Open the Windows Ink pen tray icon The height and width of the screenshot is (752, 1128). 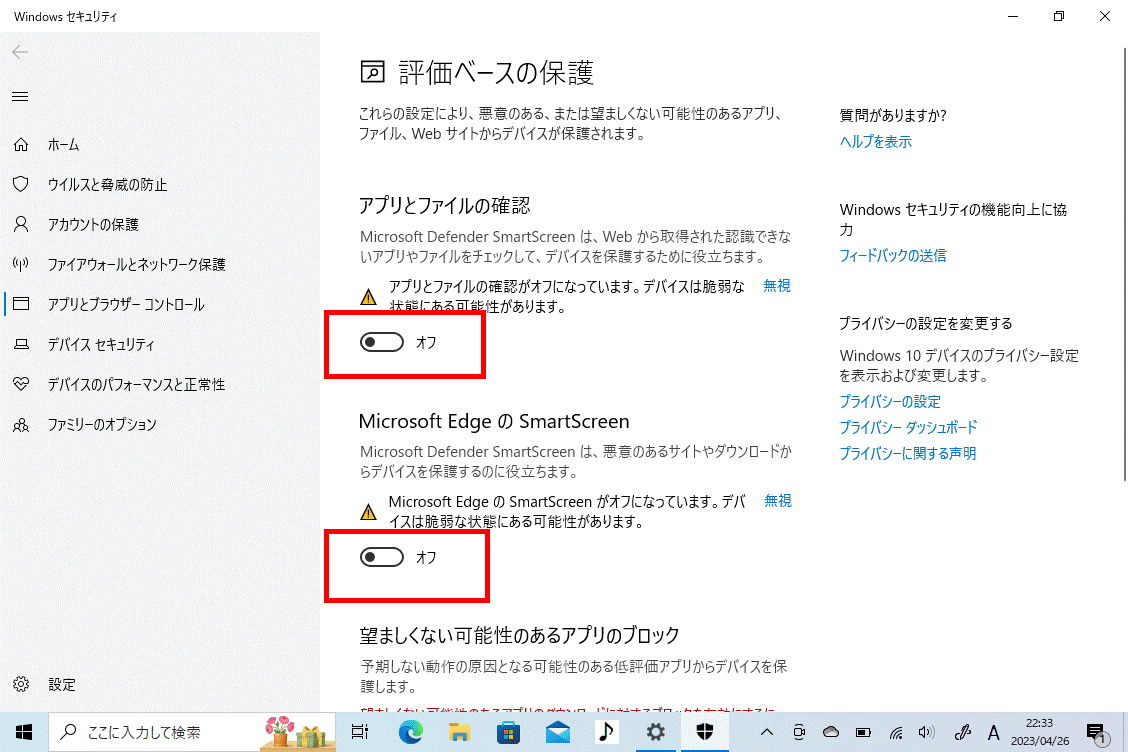(x=963, y=733)
